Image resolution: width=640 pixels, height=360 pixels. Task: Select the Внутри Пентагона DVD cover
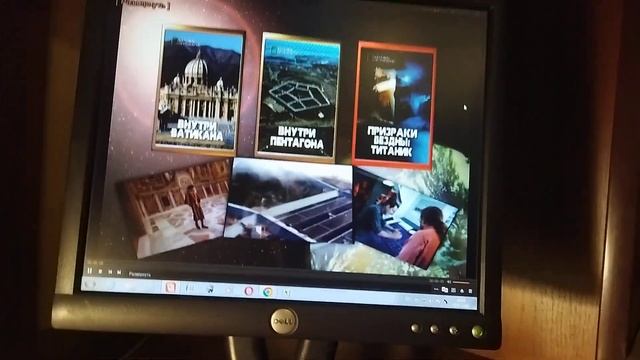coord(298,98)
